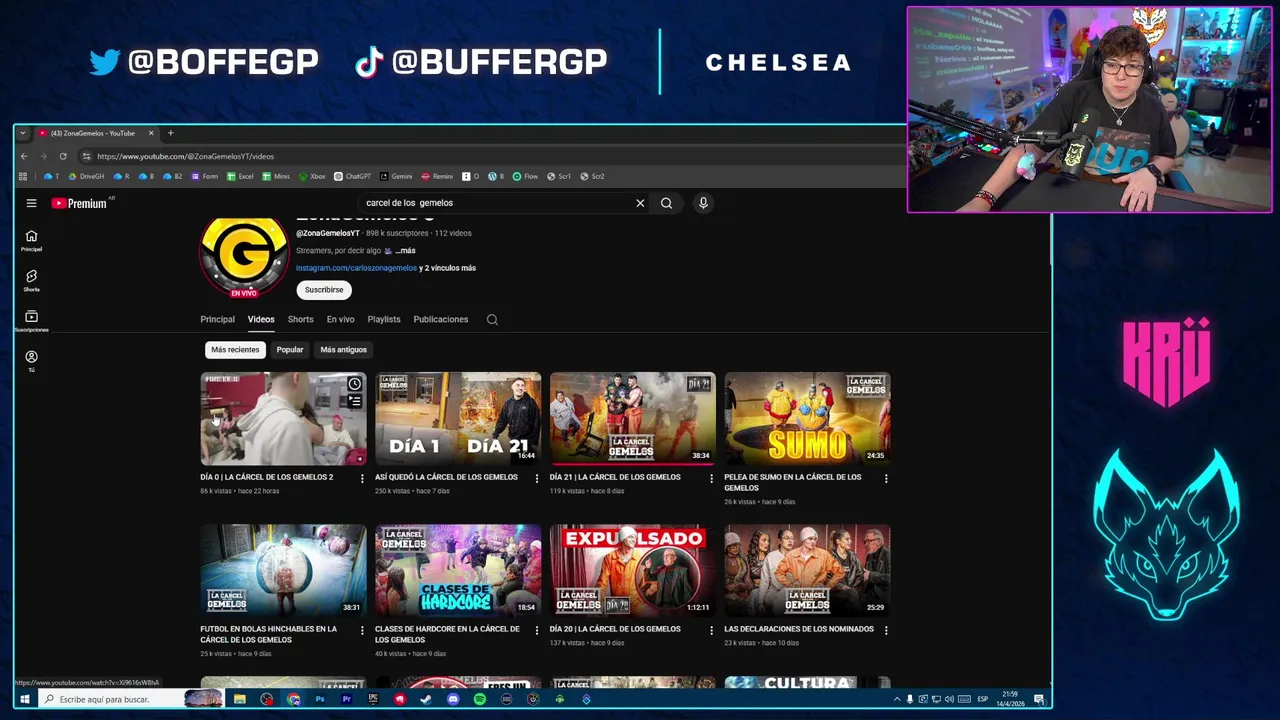Open File Explorer from taskbar
The image size is (1280, 720).
[x=240, y=699]
